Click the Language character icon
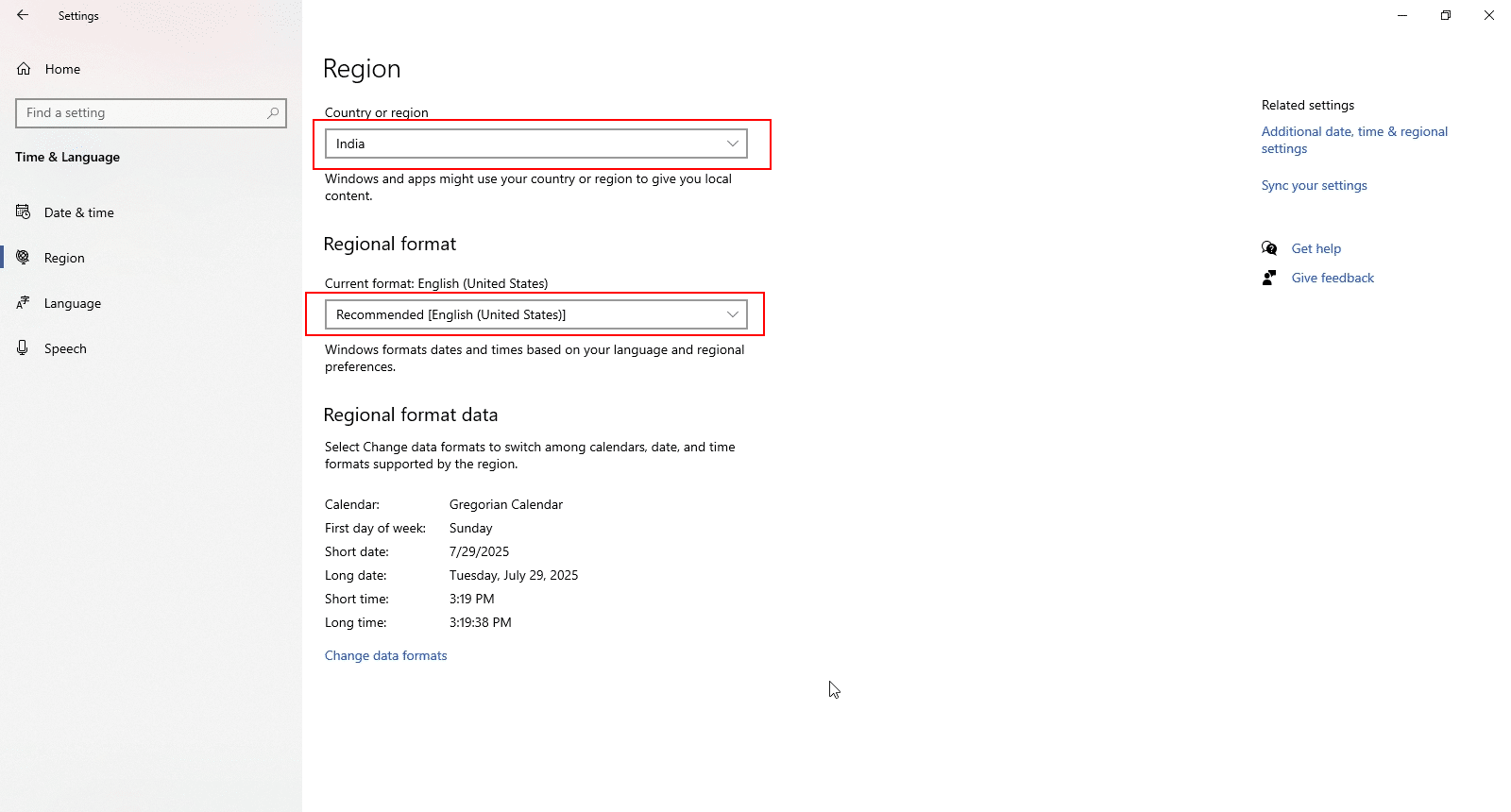The image size is (1511, 812). click(23, 302)
